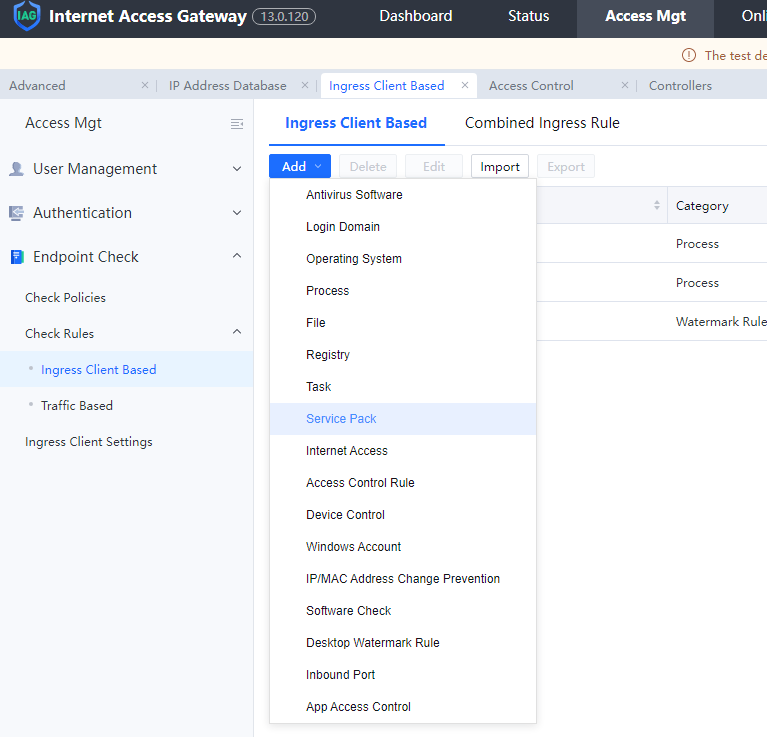Expand the Authentication section
Image resolution: width=767 pixels, height=737 pixels.
pos(237,213)
